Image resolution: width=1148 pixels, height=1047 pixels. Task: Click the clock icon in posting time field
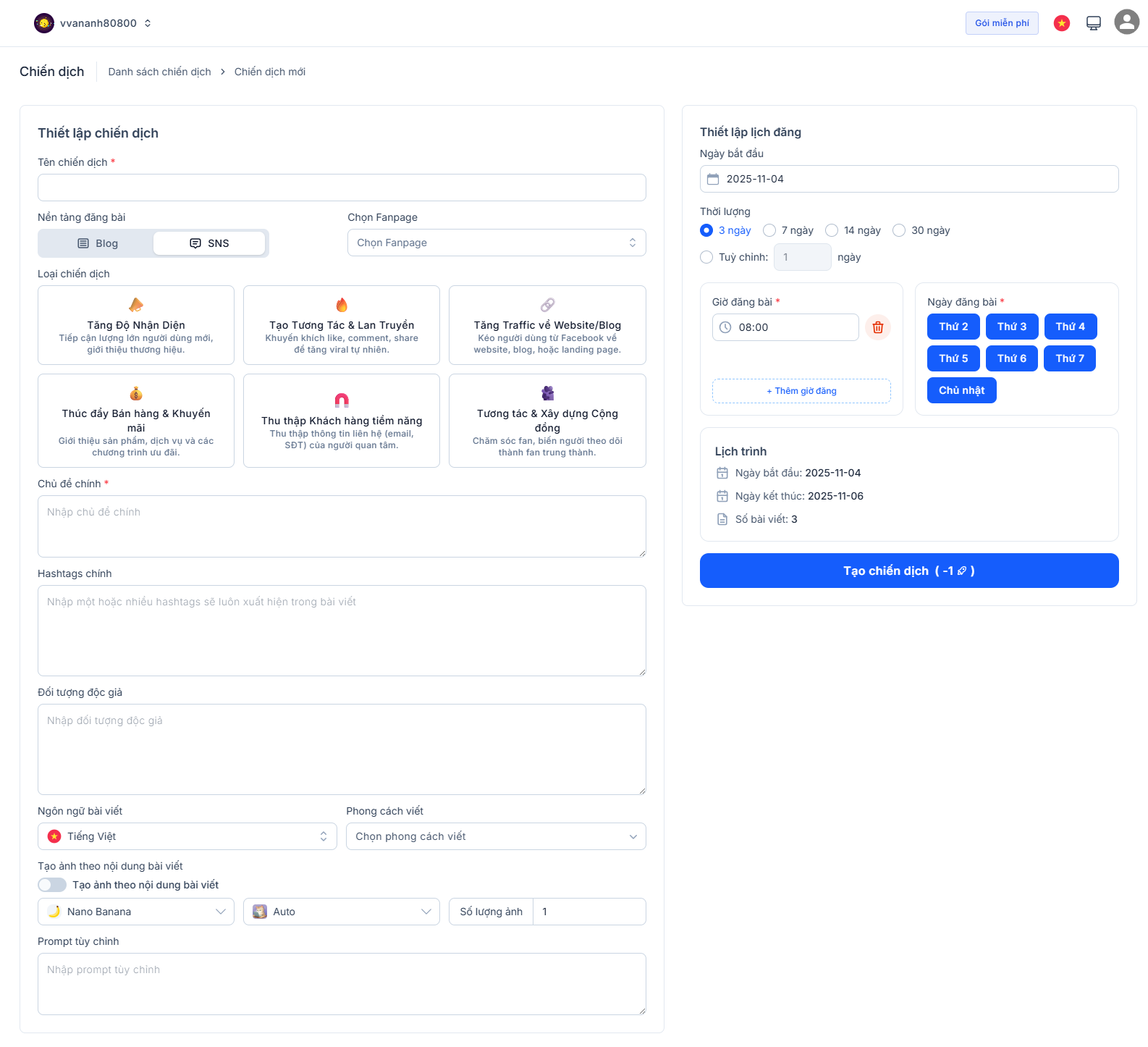[x=725, y=327]
